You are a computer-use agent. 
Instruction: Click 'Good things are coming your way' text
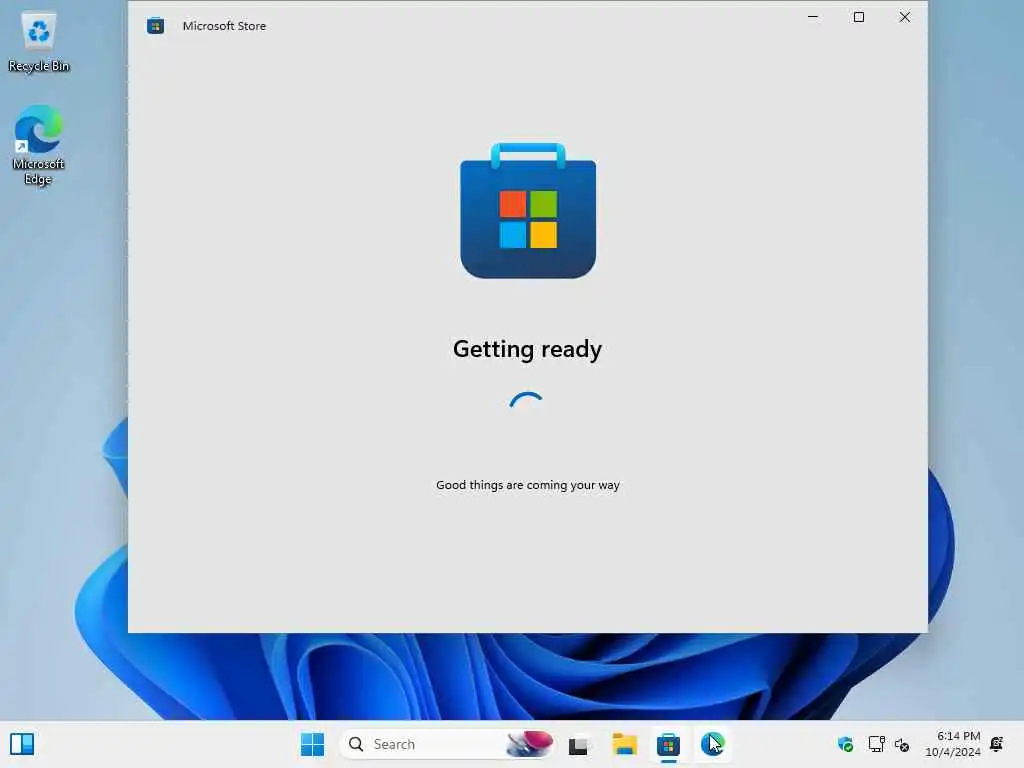coord(528,485)
